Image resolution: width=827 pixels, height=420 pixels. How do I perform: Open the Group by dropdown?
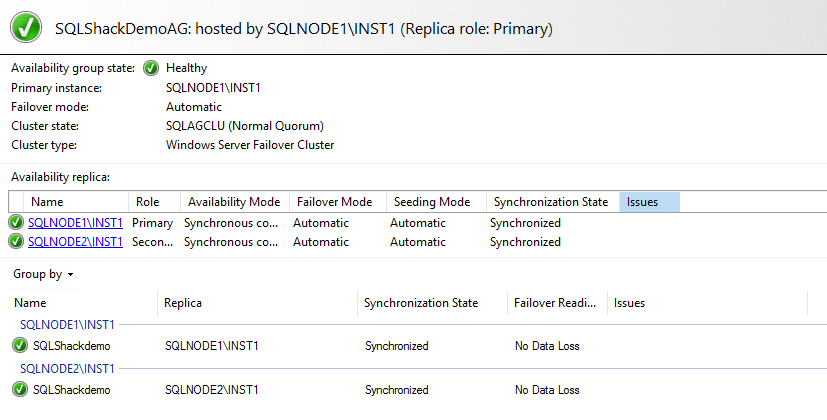coord(43,274)
